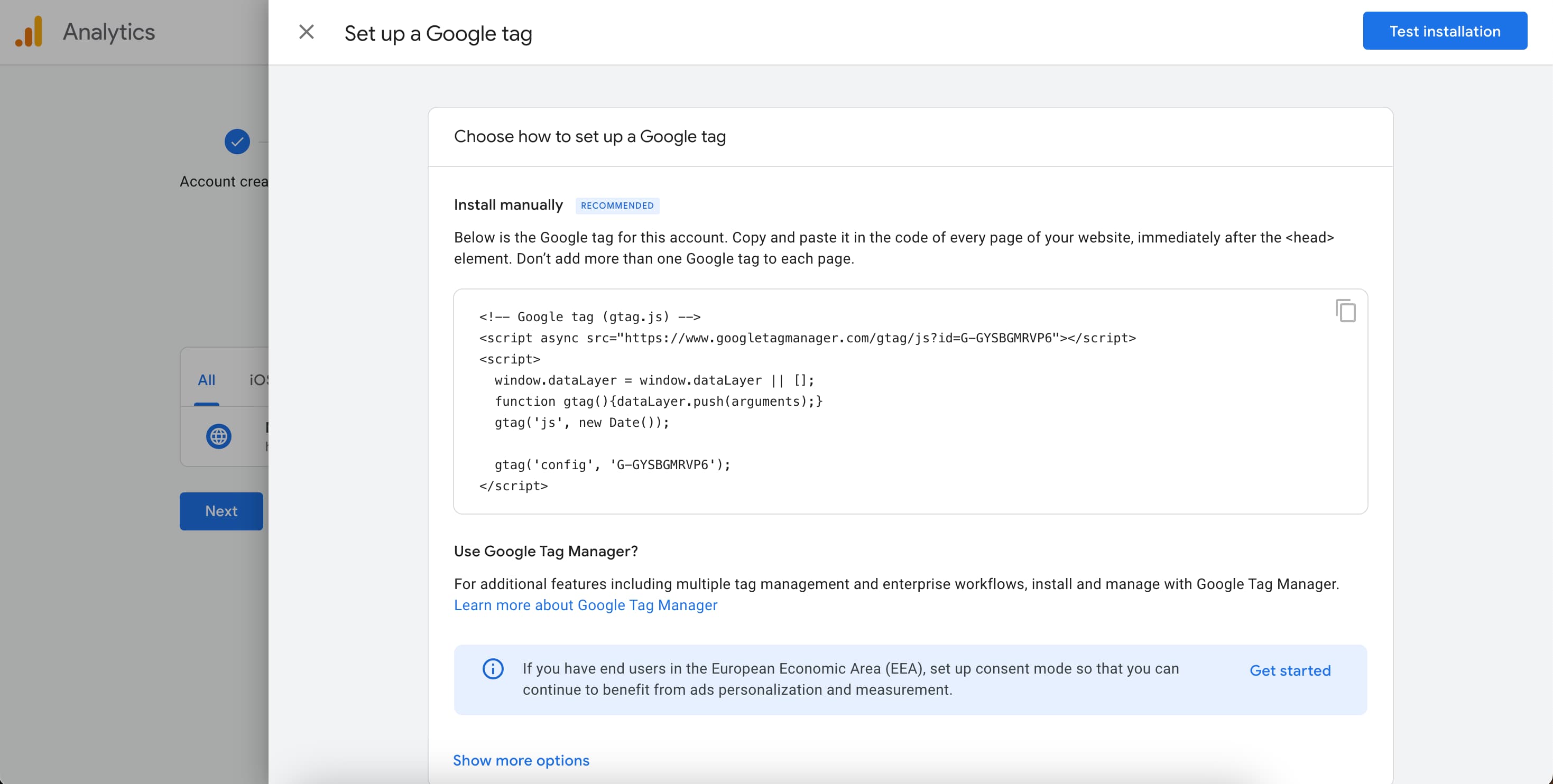Click the Google Analytics logo icon
Screen dimensions: 1553x784
coord(29,32)
